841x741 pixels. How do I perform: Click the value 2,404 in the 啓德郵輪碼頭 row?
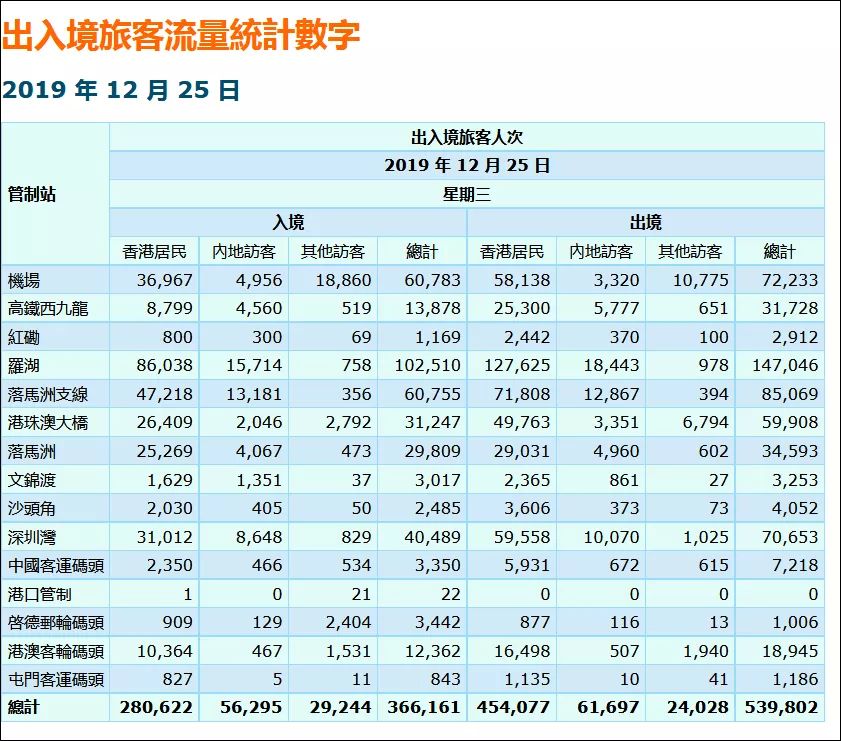(348, 623)
